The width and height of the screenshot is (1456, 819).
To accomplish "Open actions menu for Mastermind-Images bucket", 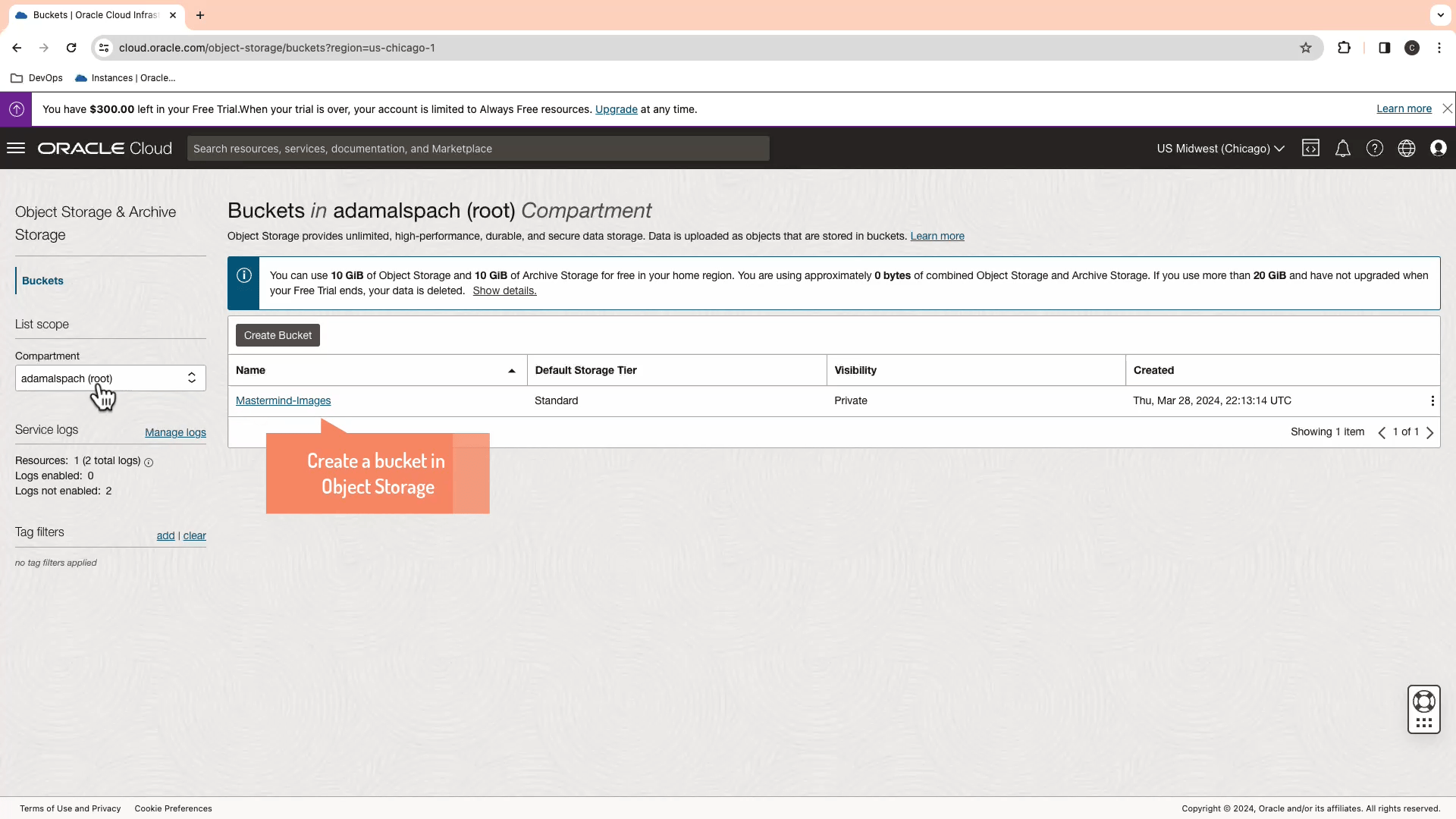I will pyautogui.click(x=1432, y=400).
